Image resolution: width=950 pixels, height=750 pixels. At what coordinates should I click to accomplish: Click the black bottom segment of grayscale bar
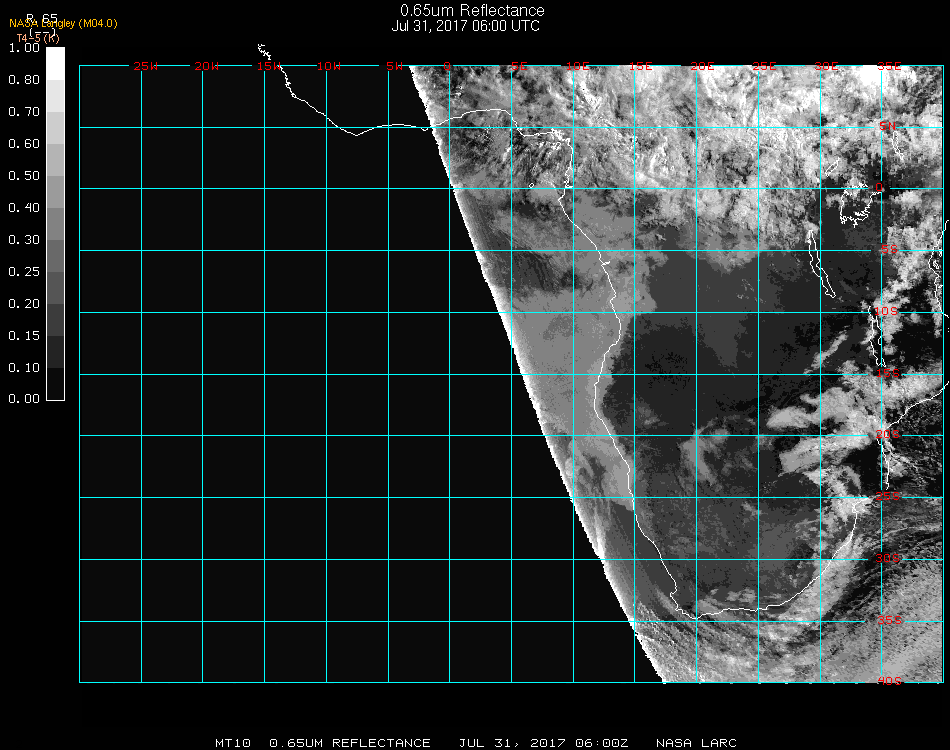coord(55,383)
